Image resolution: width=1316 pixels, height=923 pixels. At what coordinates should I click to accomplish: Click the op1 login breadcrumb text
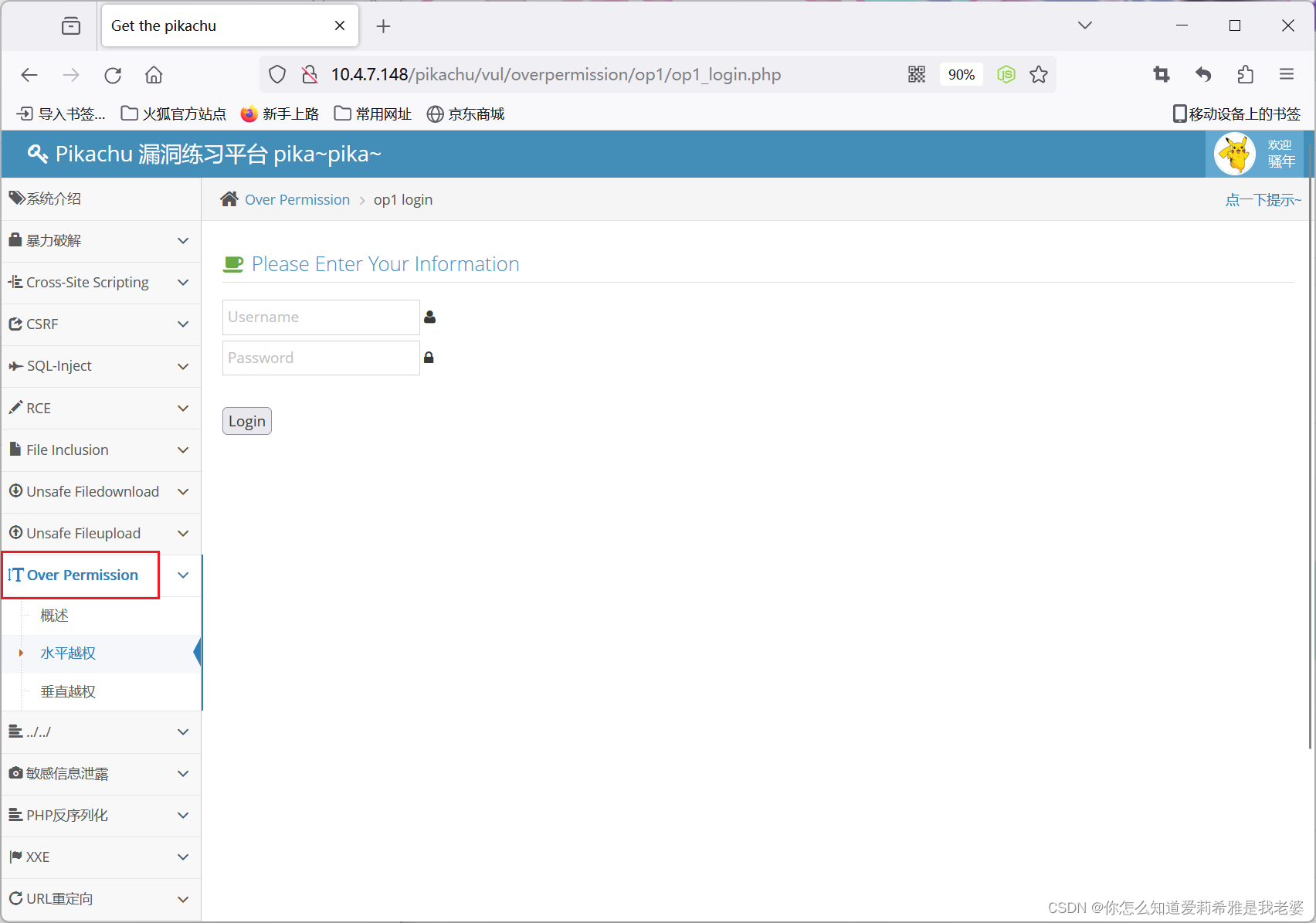(403, 200)
